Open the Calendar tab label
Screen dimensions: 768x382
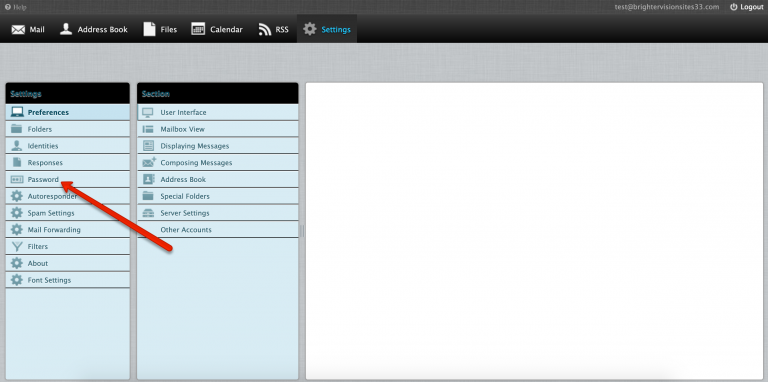tap(226, 29)
